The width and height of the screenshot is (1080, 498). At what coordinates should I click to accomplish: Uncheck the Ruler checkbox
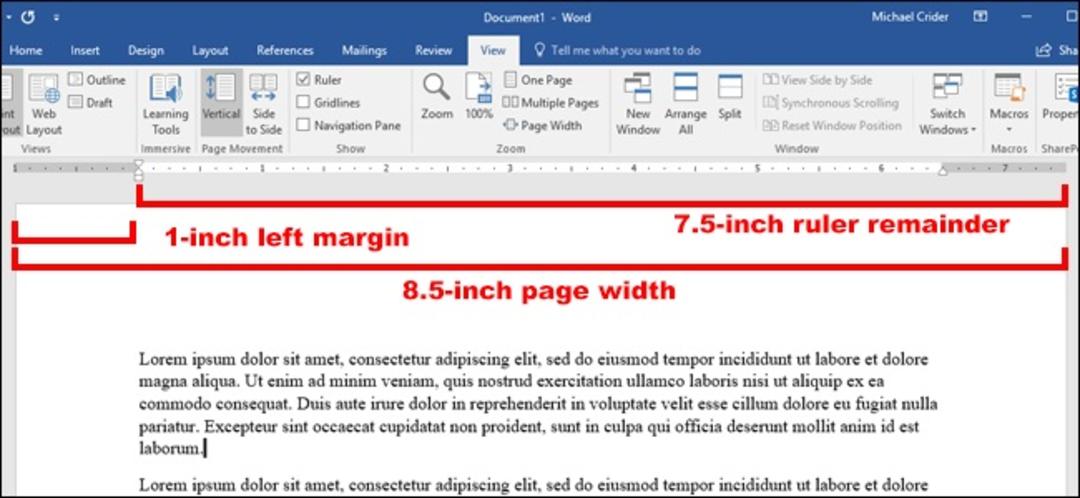click(303, 80)
